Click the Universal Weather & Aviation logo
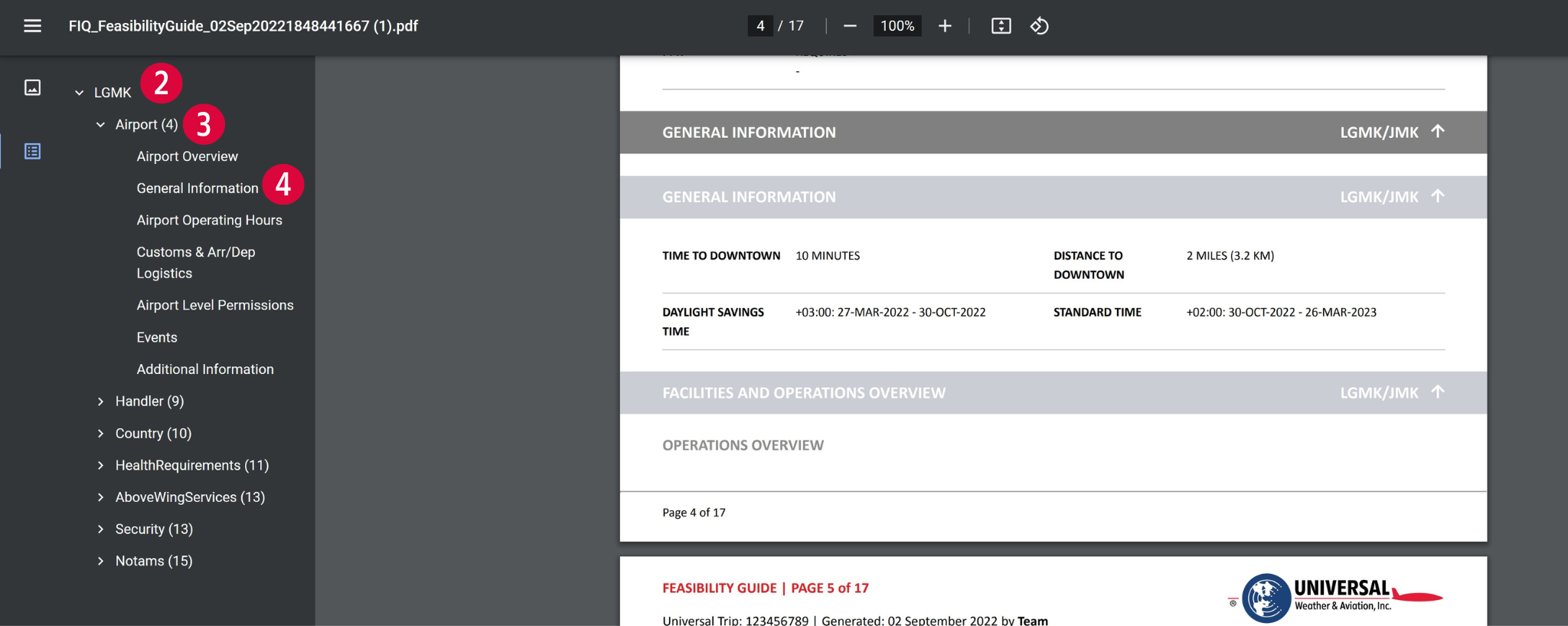Screen dimensions: 1568x626 (x=1336, y=597)
